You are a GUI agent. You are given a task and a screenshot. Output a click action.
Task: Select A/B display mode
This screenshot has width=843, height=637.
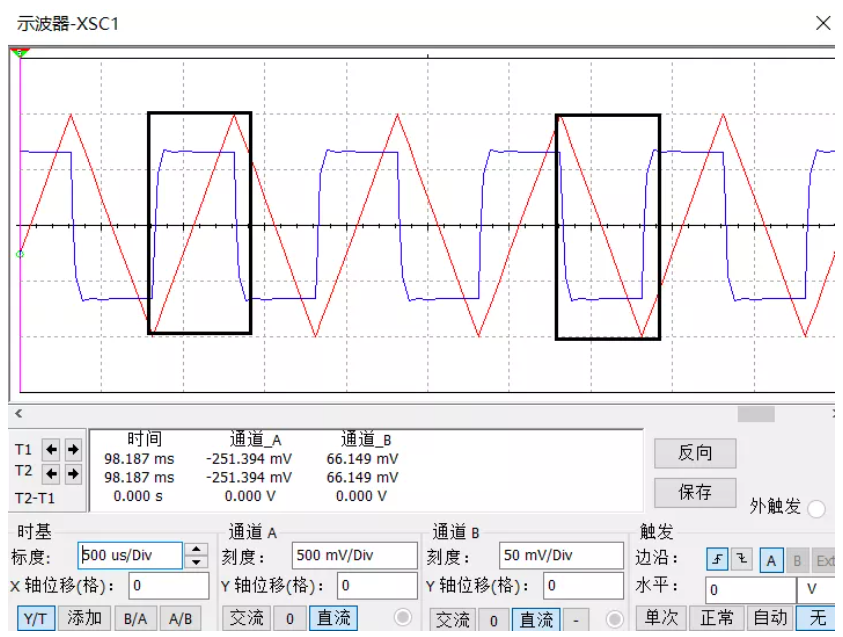(180, 619)
